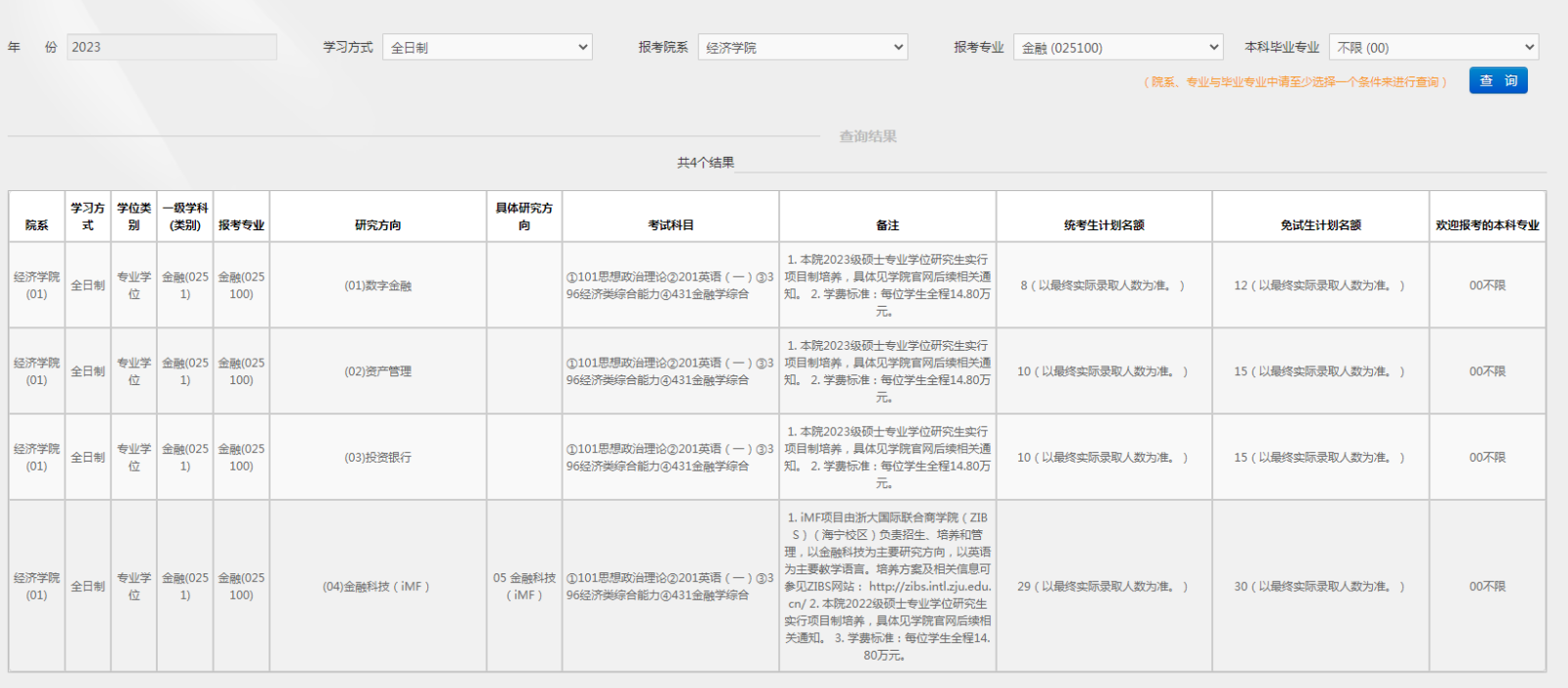Click the exempt quota cell starting with 30
Viewport: 1568px width, 688px height.
click(1321, 586)
